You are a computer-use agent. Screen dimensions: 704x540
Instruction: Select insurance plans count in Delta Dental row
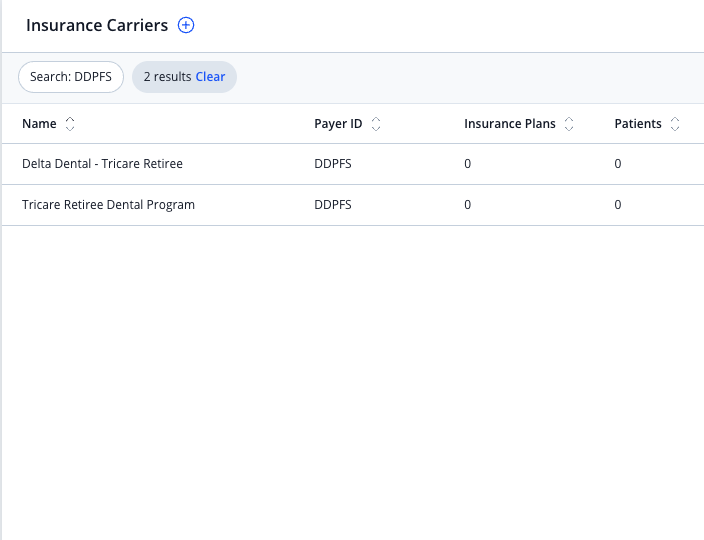pos(467,164)
